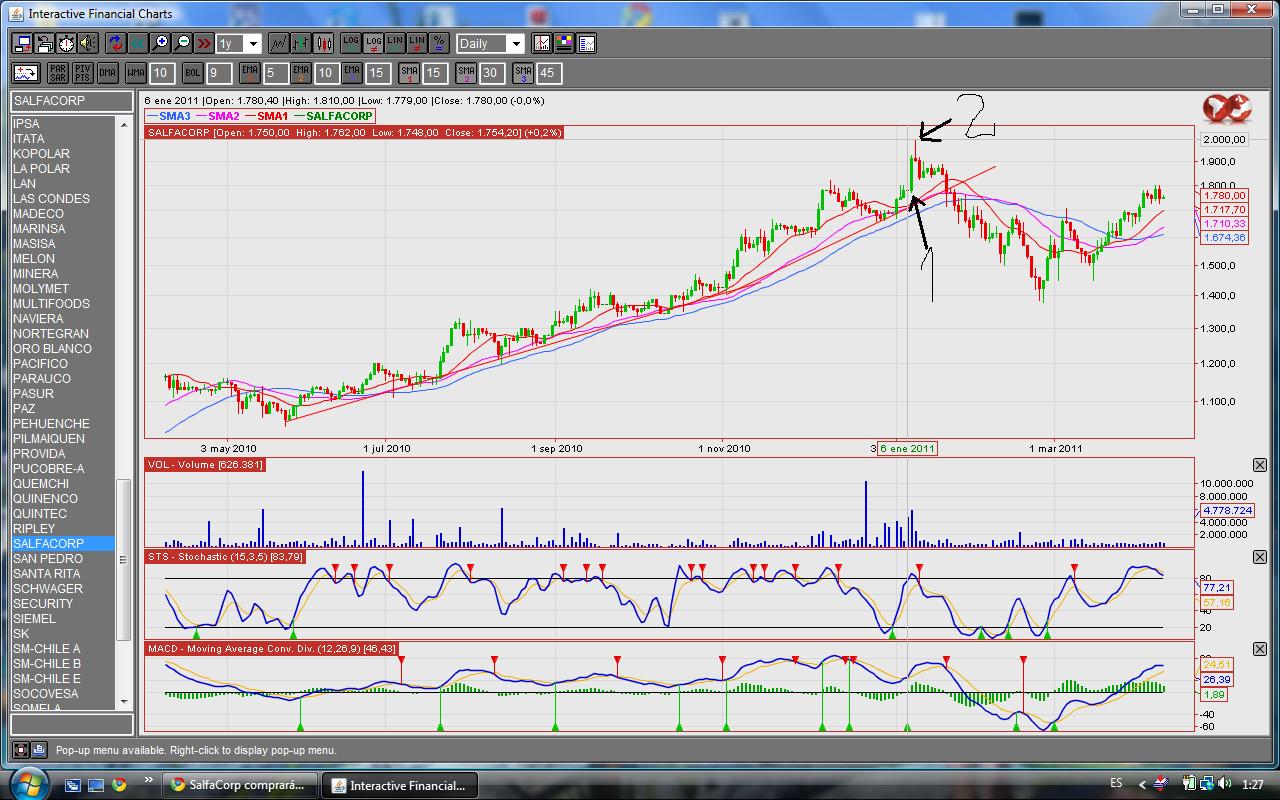Select QUINENCO in the symbol list

63,499
